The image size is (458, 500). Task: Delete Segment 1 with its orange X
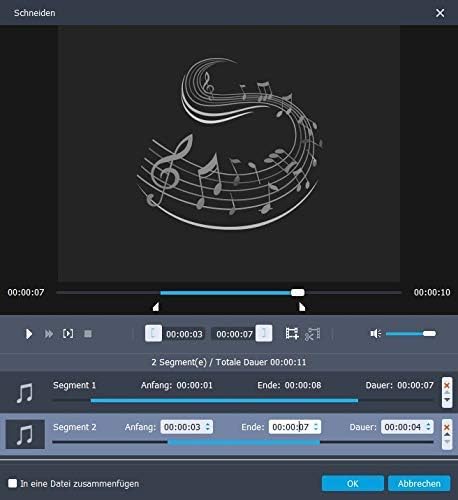point(447,385)
